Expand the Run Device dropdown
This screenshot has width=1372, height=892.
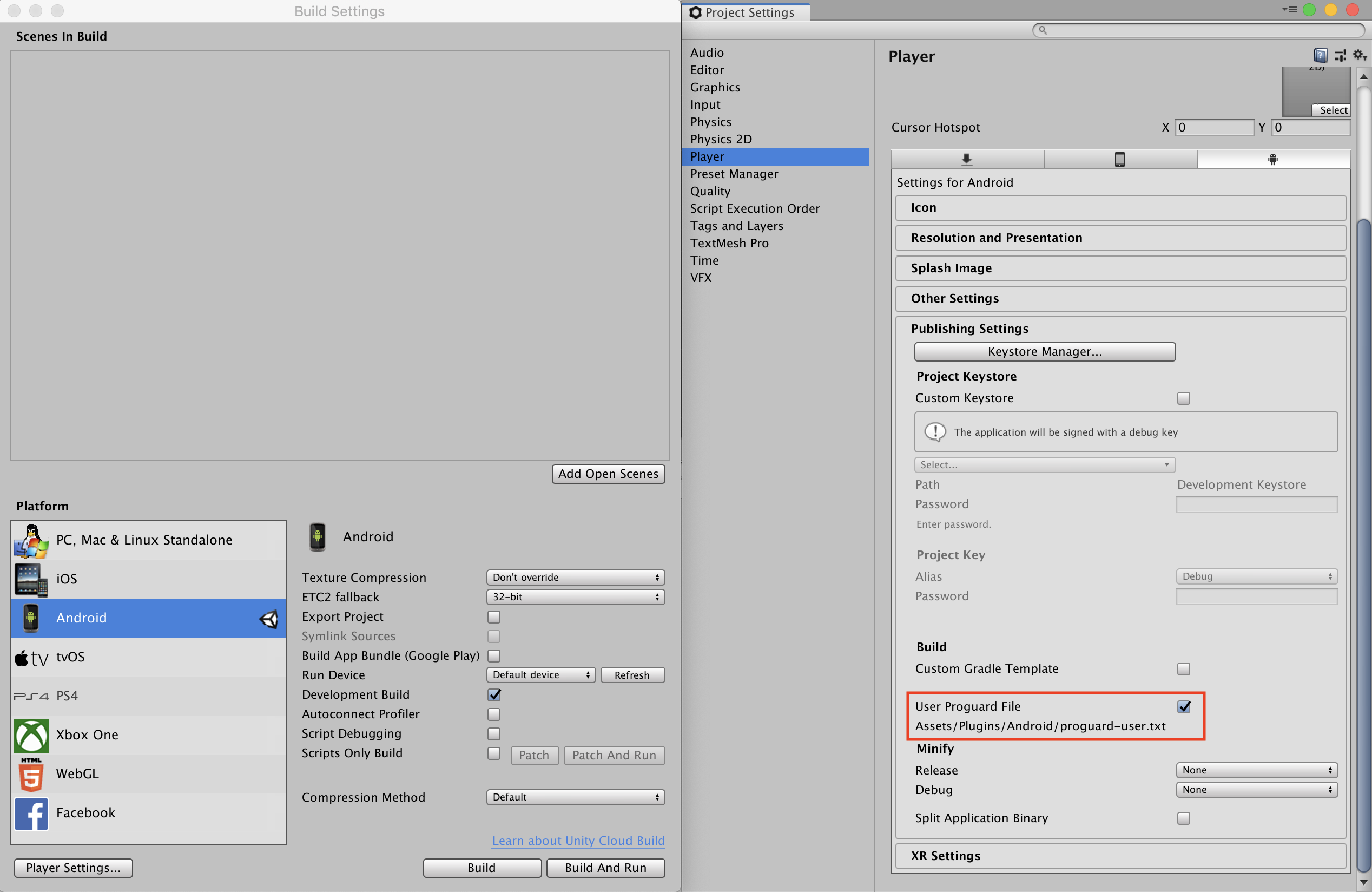point(541,675)
